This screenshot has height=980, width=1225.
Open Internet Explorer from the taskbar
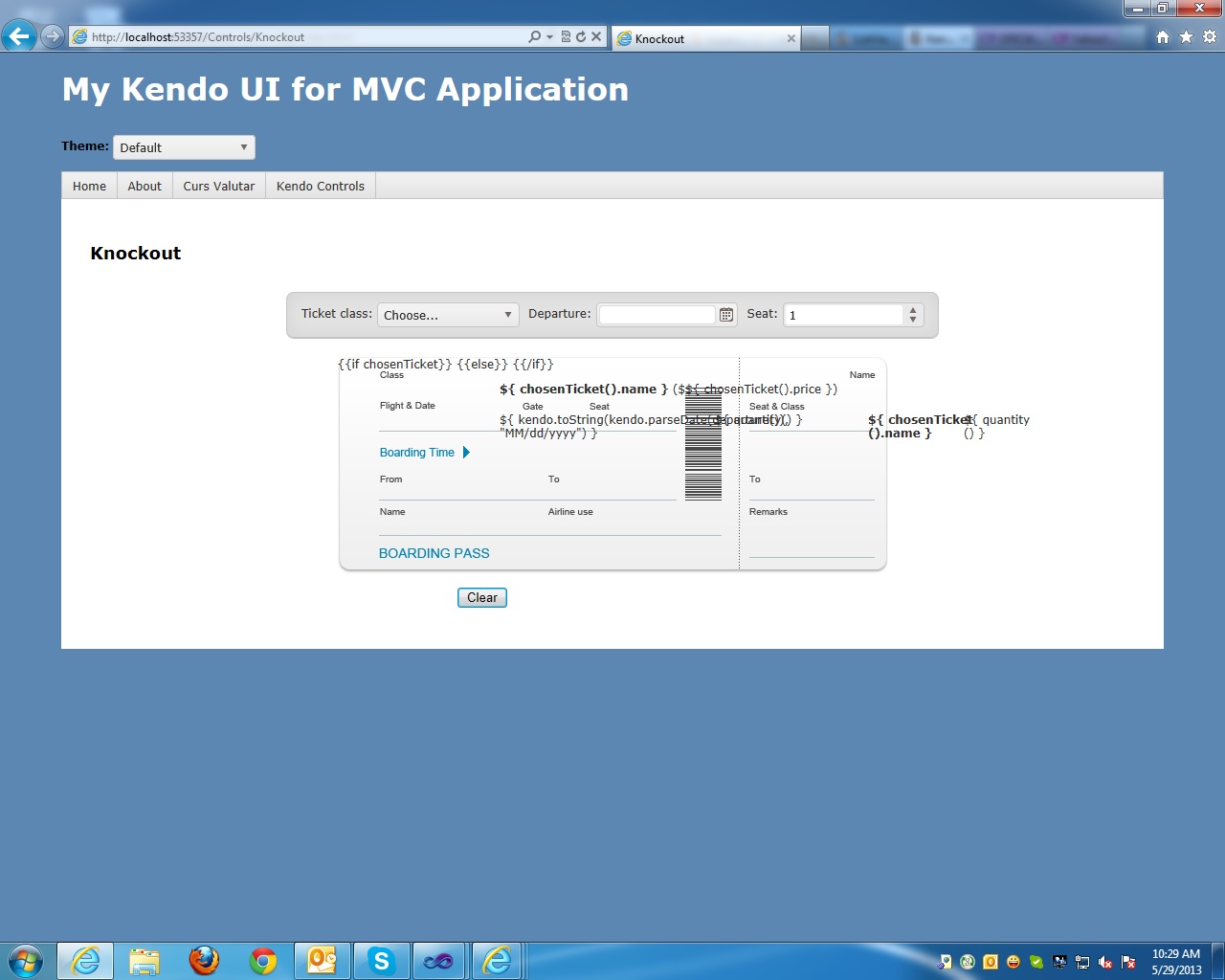tap(85, 961)
